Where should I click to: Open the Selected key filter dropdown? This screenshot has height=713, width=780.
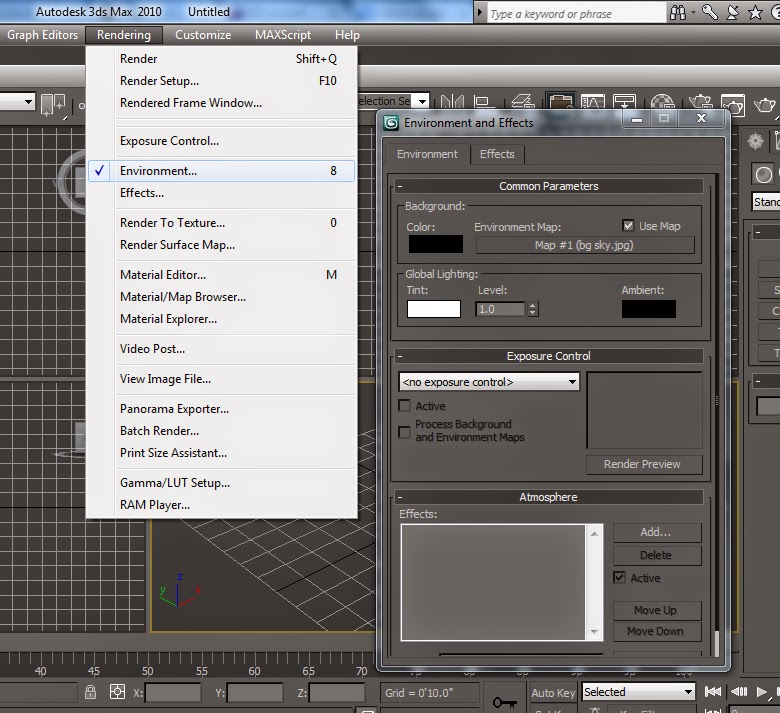[x=638, y=692]
